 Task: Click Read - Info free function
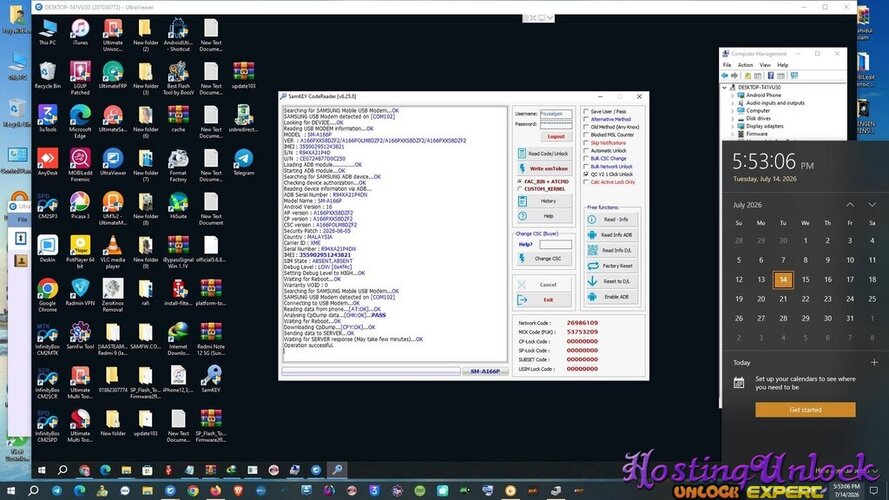[612, 219]
